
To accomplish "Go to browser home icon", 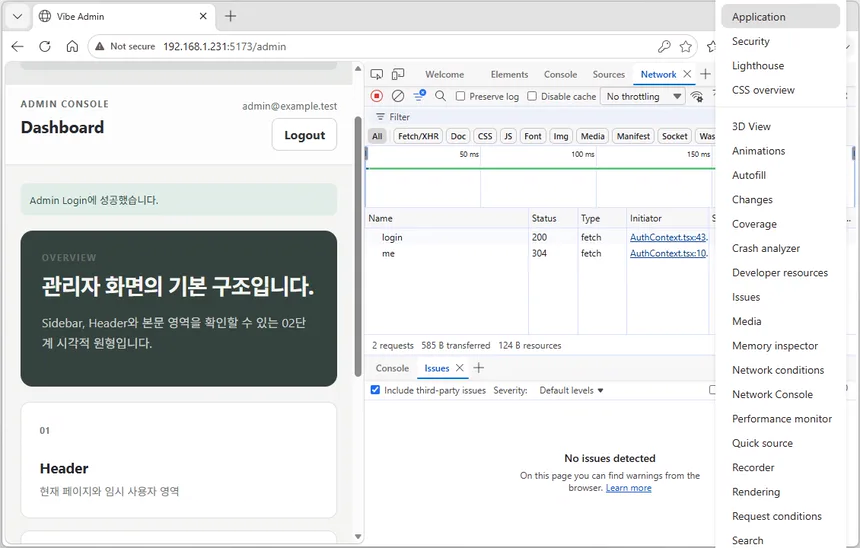I will 72,47.
